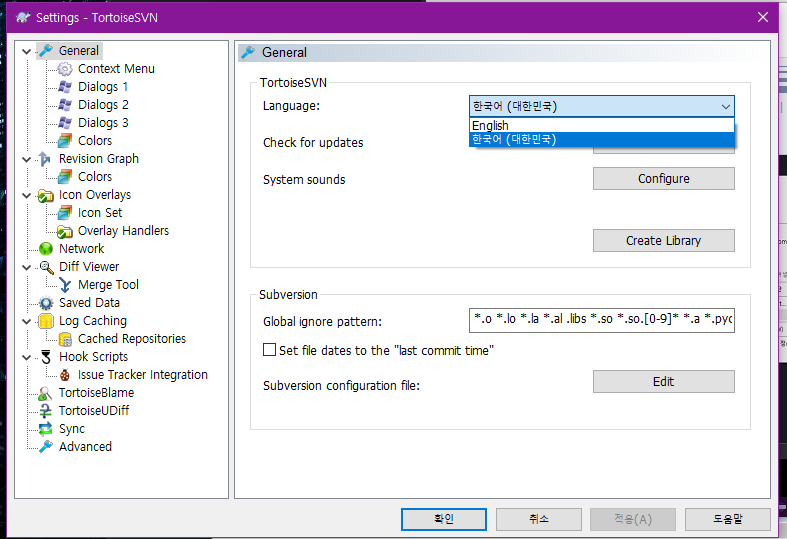Open the Network settings page

pyautogui.click(x=81, y=249)
